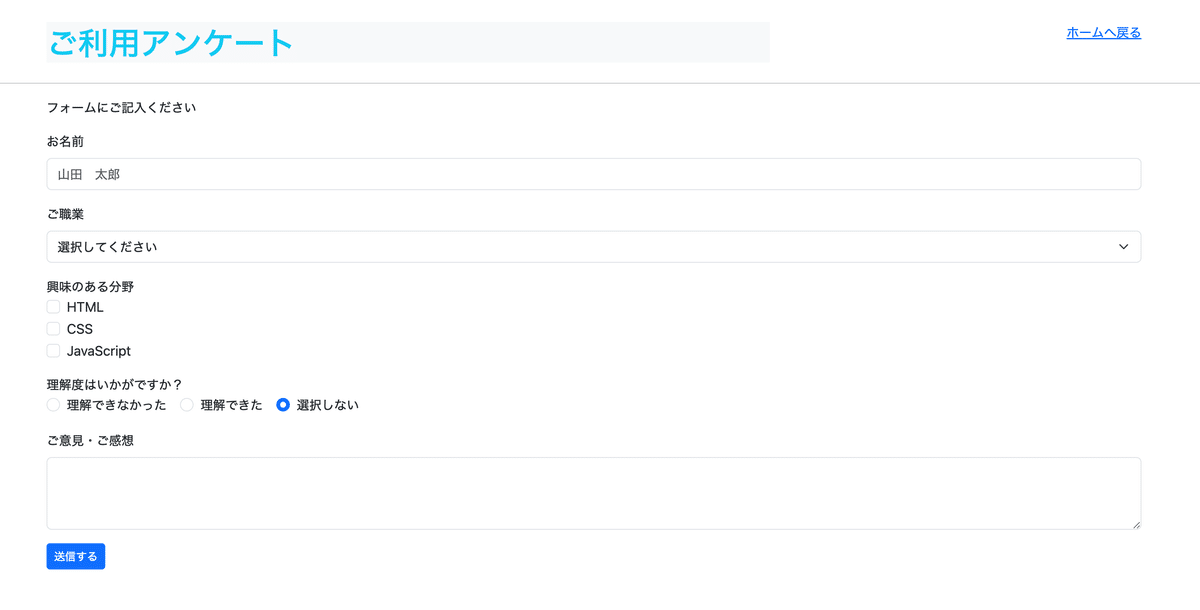Screen dimensions: 1200x610
Task: Click the ご利用アンケート page heading
Action: point(168,42)
